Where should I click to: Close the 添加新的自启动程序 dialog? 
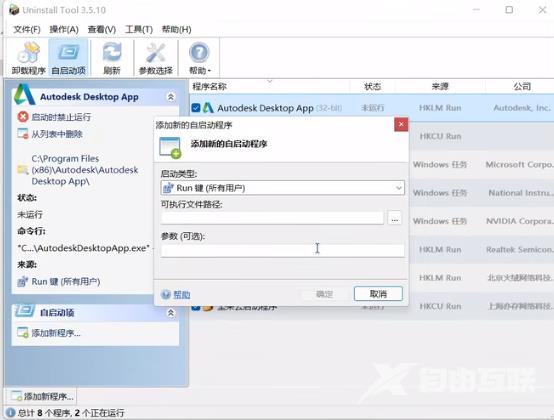point(401,124)
